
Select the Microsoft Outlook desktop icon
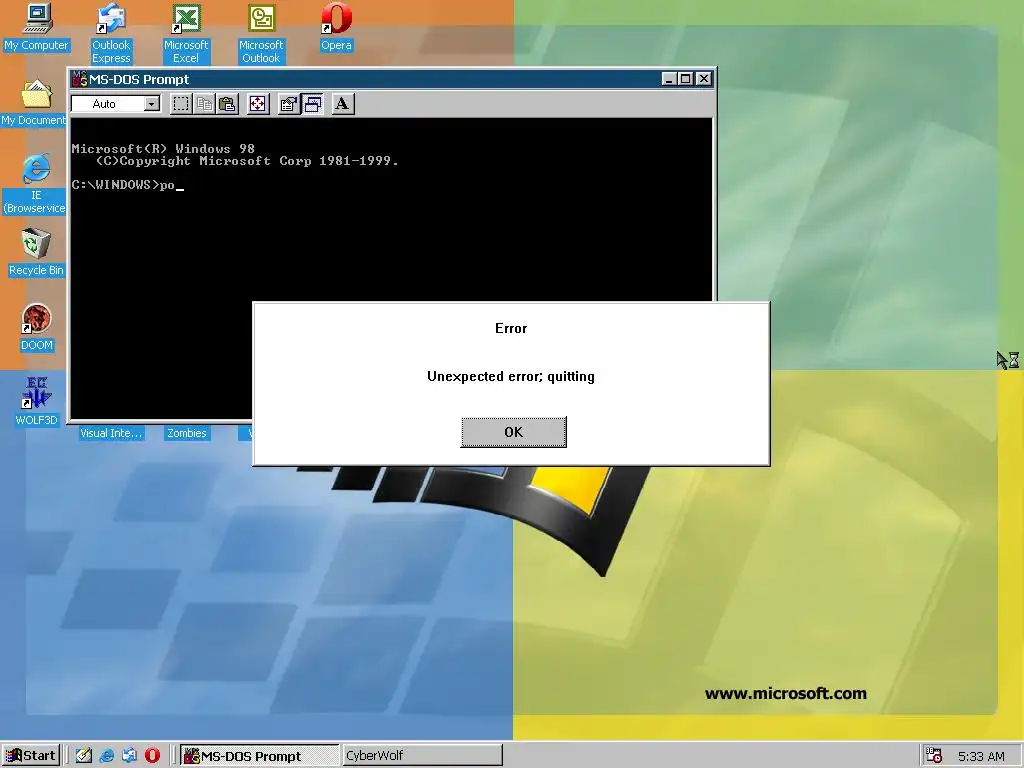point(261,33)
